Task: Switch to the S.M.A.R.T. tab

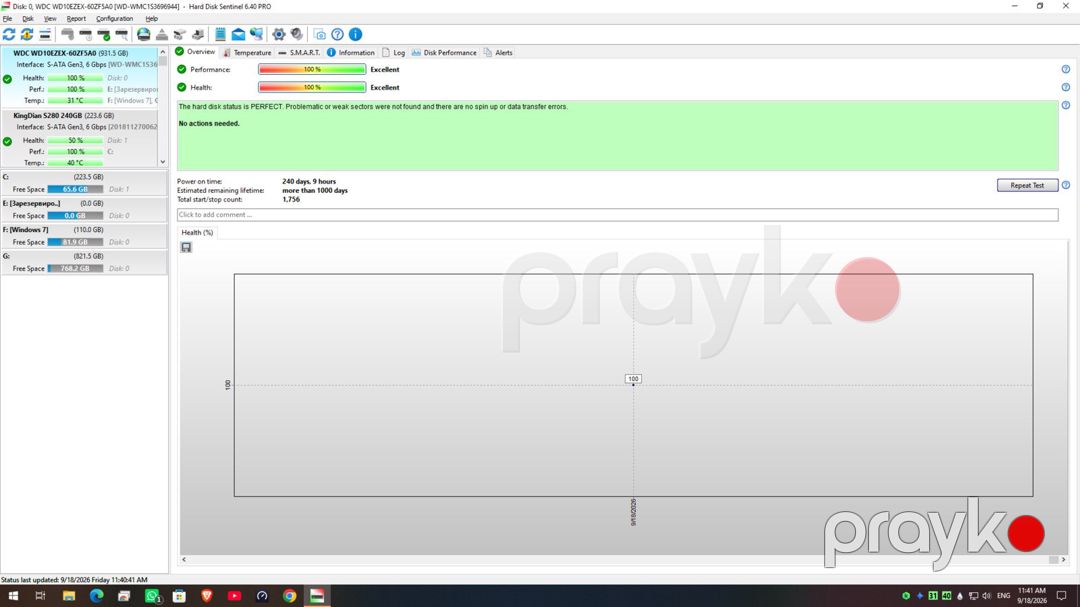Action: (299, 52)
